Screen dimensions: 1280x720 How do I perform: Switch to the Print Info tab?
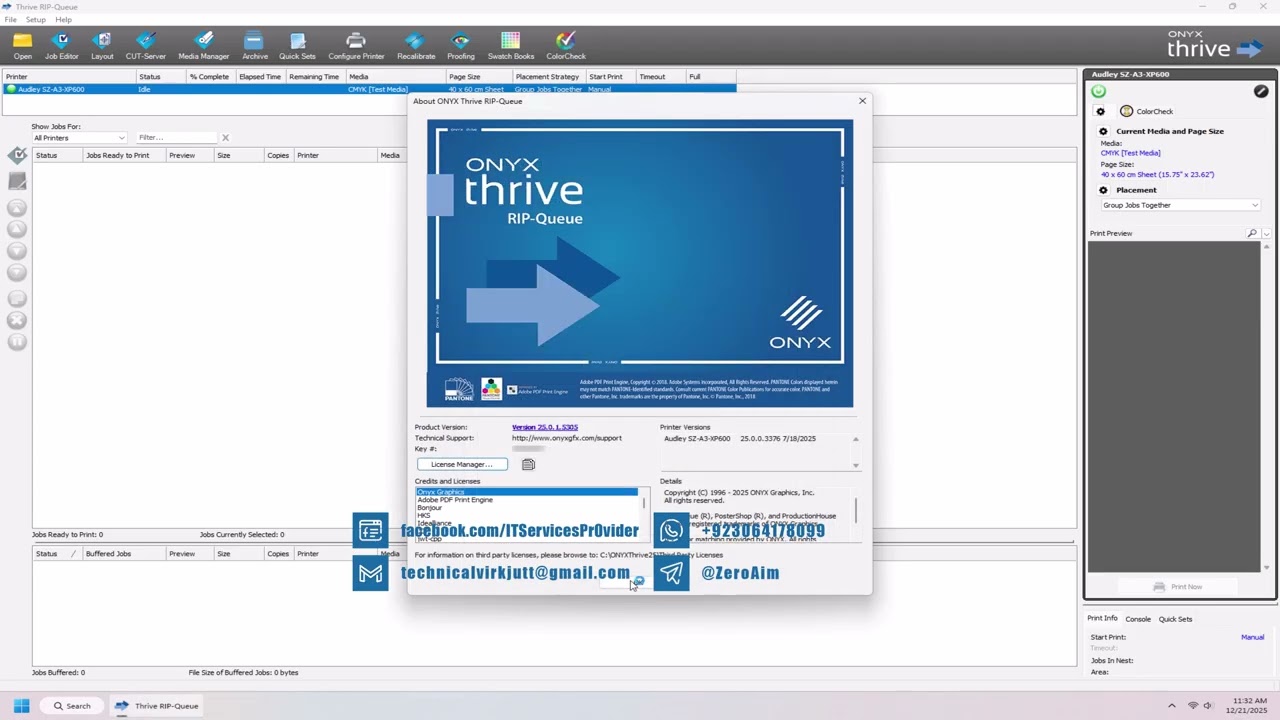(1102, 618)
